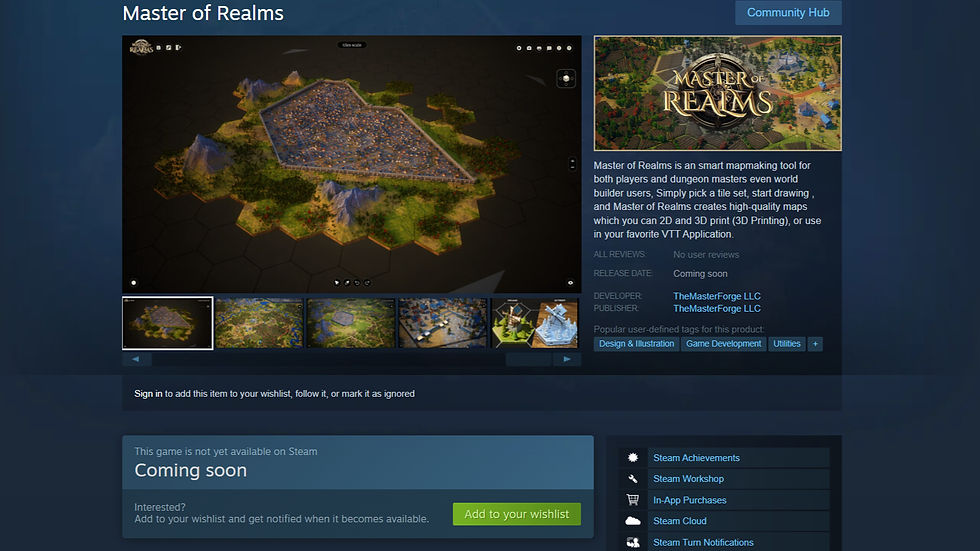Viewport: 980px width, 551px height.
Task: Click the large 'Coming soon' heading
Action: [x=191, y=470]
